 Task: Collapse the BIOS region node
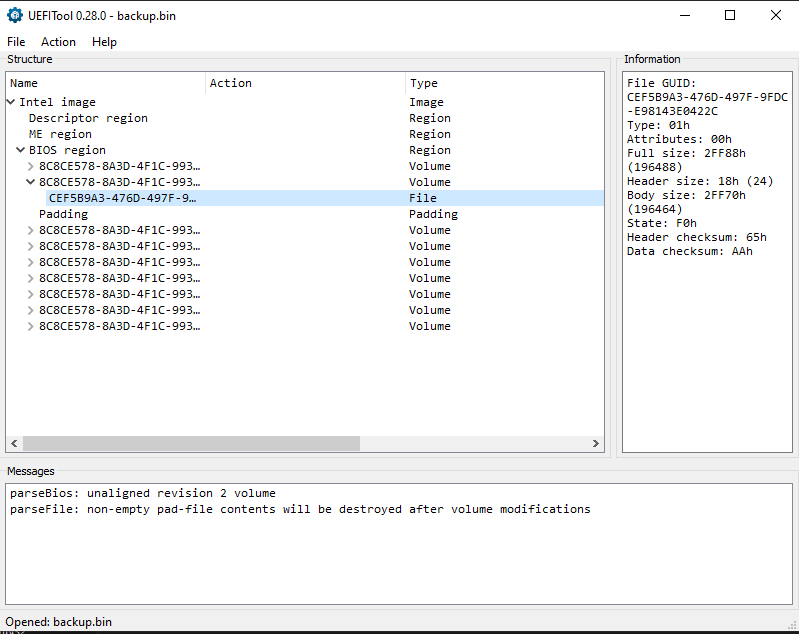pyautogui.click(x=20, y=150)
